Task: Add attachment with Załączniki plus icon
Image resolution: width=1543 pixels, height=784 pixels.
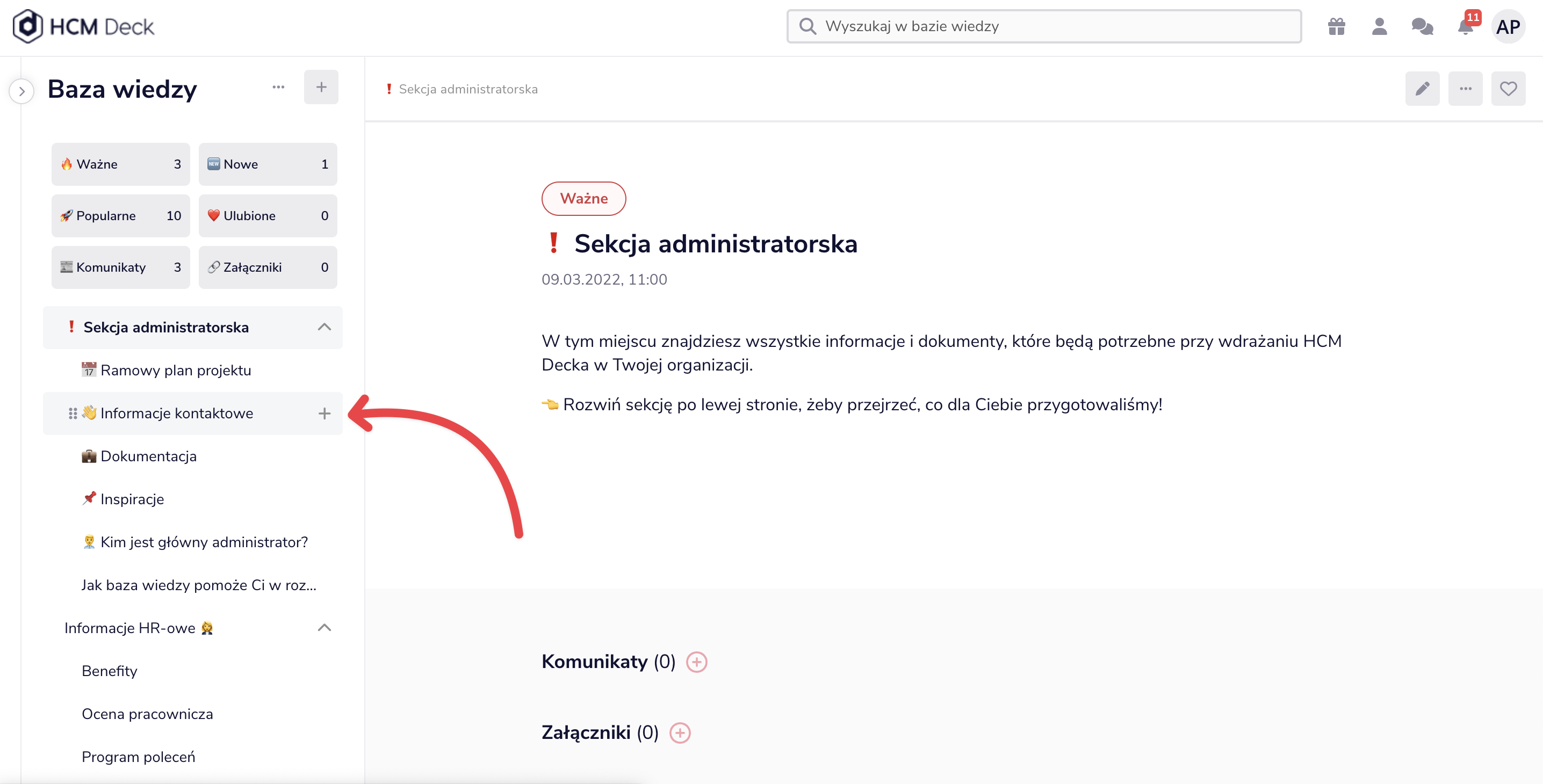Action: [x=679, y=732]
